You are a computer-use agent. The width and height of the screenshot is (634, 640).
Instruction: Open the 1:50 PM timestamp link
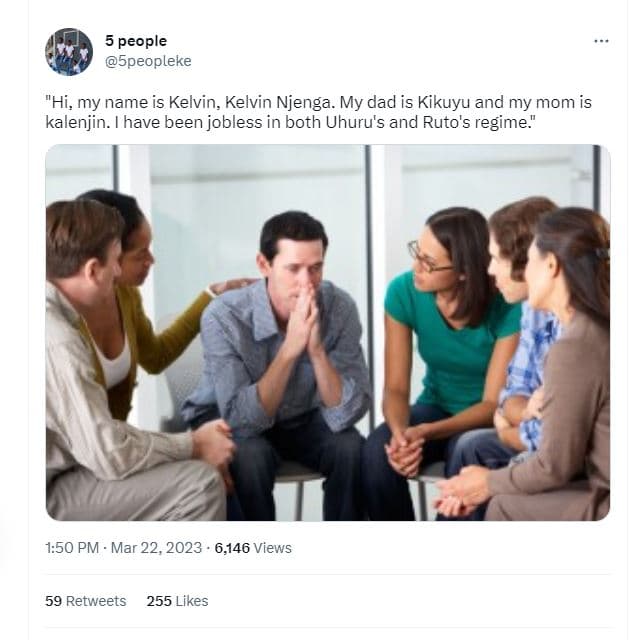point(72,548)
